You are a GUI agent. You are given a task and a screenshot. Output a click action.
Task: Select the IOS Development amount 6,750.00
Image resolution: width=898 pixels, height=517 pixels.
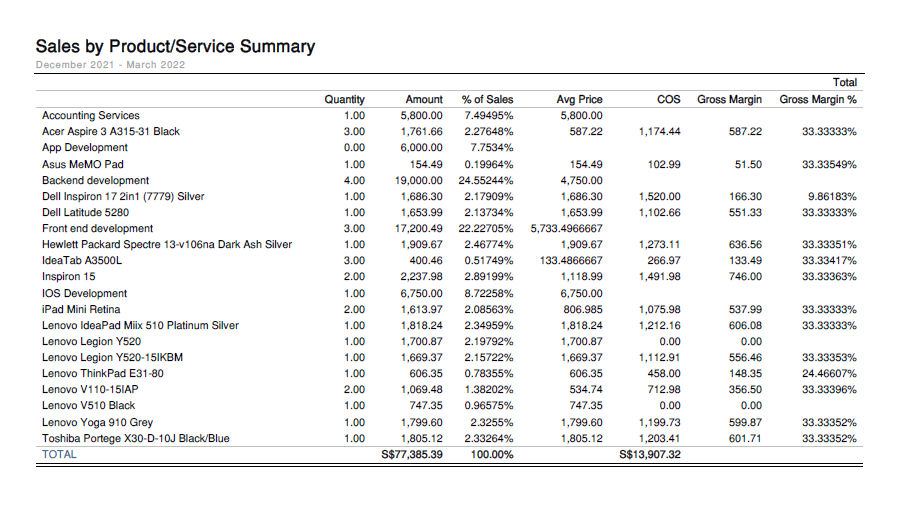click(x=423, y=293)
